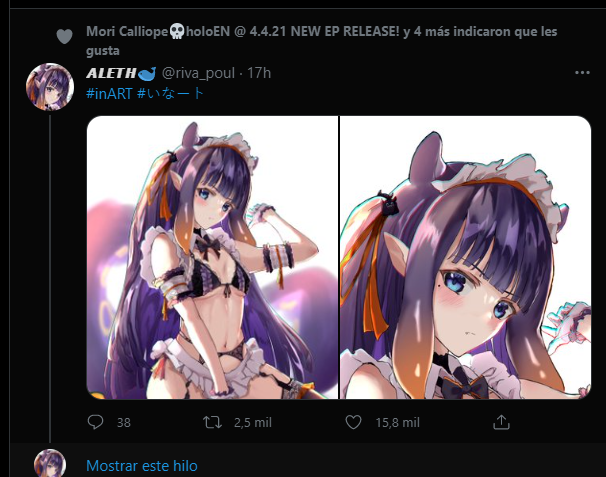Open the right close-up artwork image
The image size is (606, 477).
[465, 257]
